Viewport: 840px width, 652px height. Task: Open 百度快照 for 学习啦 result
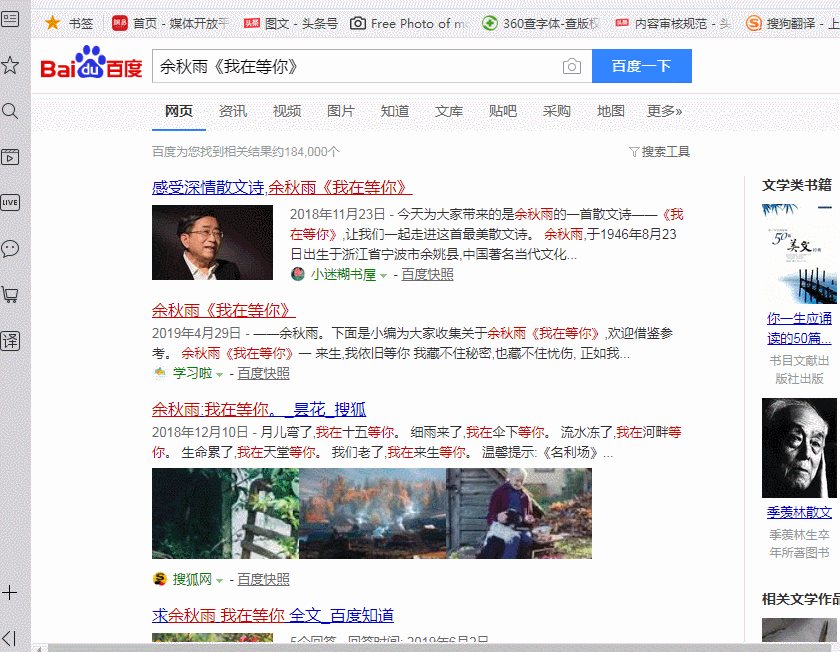(x=263, y=373)
